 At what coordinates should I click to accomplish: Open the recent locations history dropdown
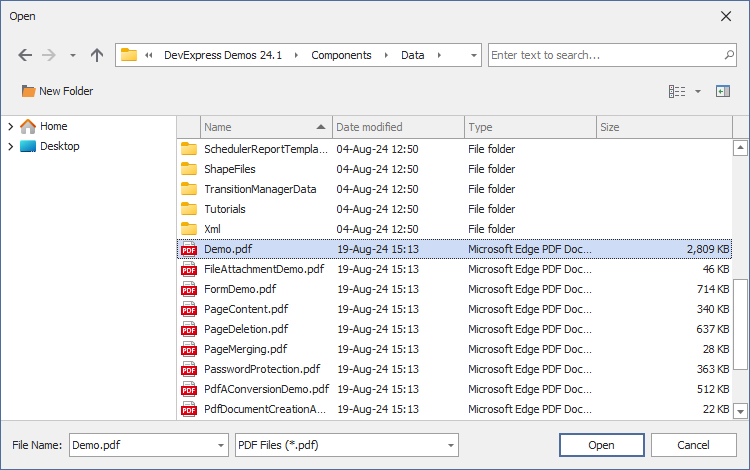tap(73, 55)
